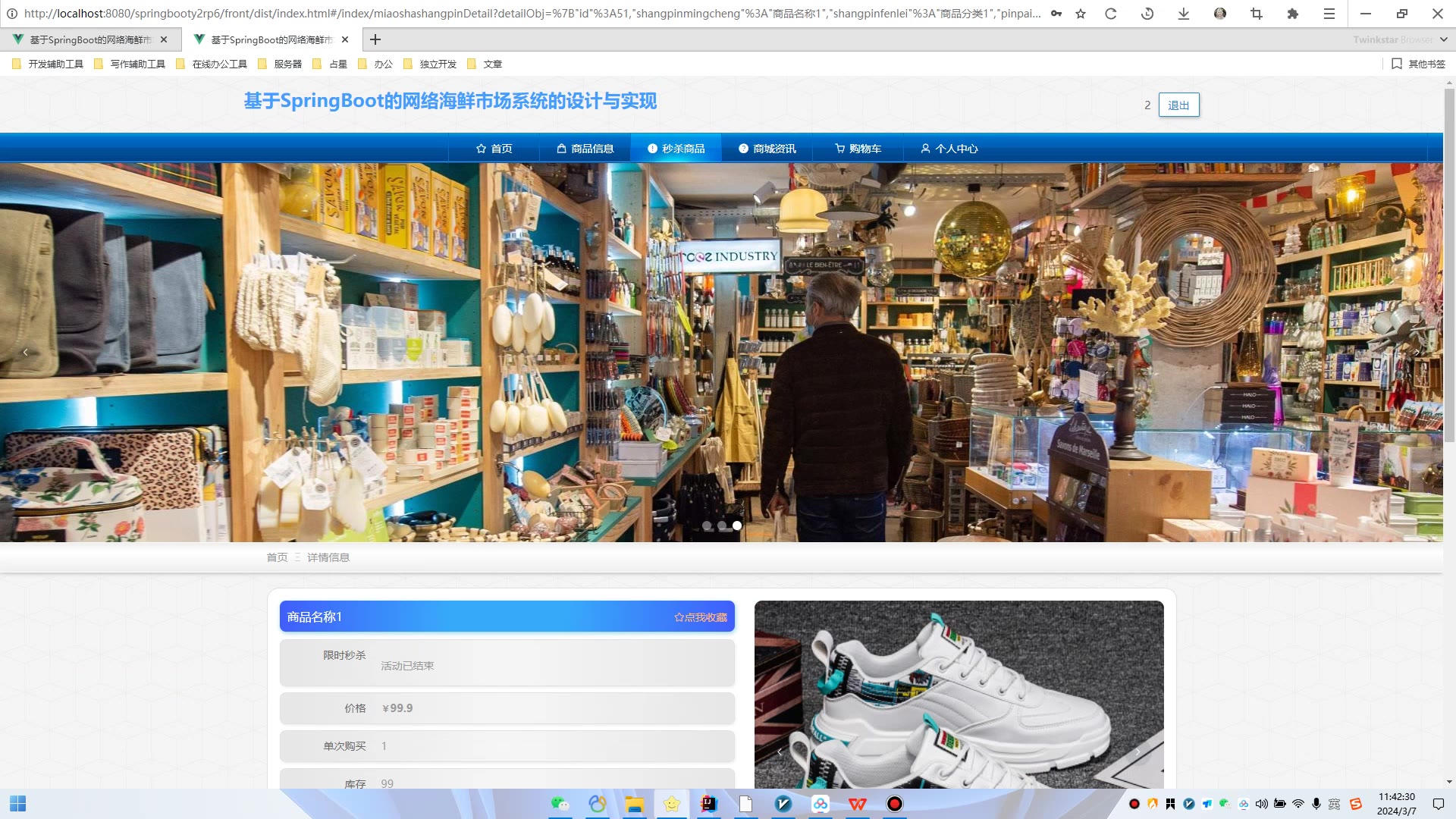The width and height of the screenshot is (1456, 819).
Task: Open browsing history clock icon
Action: 1147,14
